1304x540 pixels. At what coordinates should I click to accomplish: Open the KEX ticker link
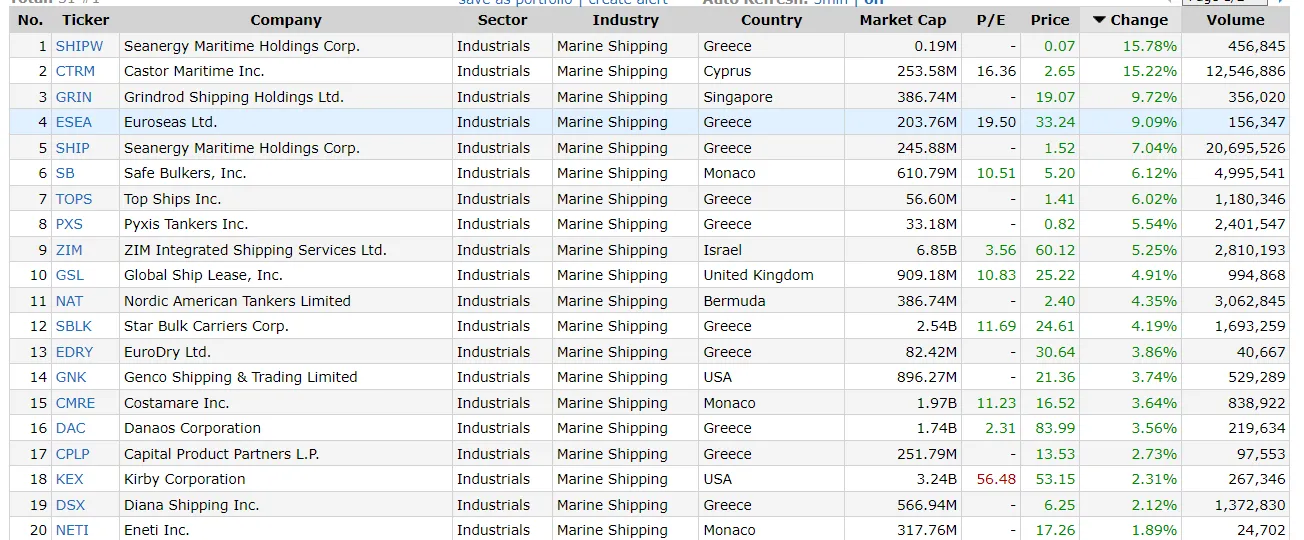click(x=70, y=479)
